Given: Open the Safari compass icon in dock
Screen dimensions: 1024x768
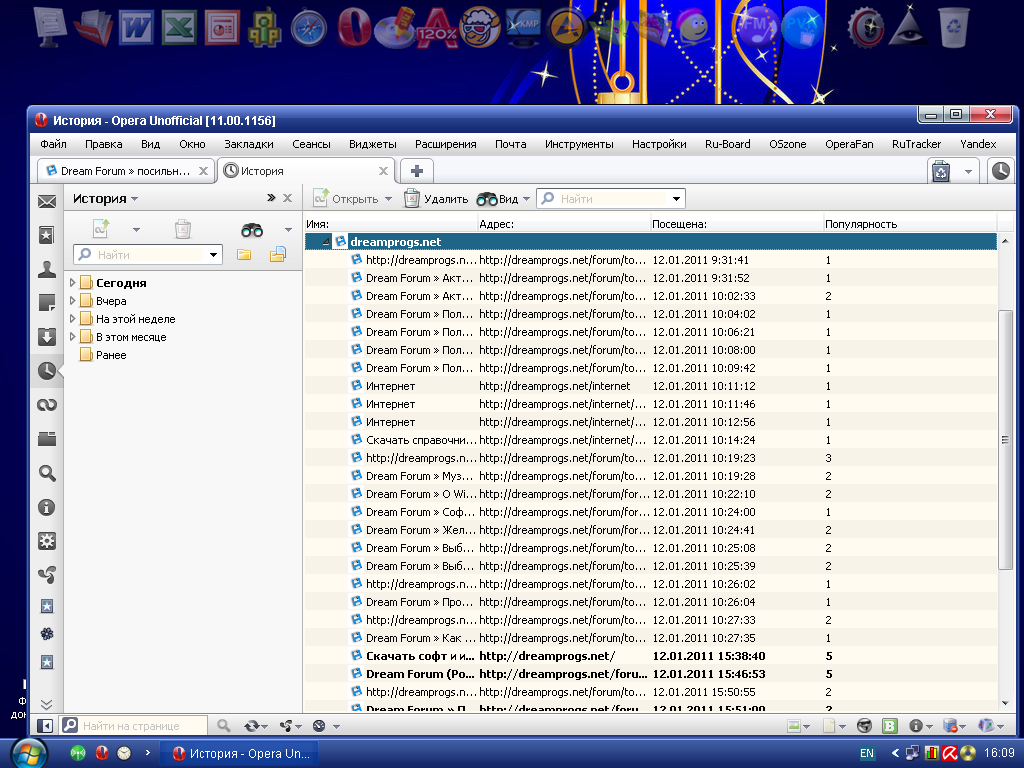Looking at the screenshot, I should click(308, 29).
